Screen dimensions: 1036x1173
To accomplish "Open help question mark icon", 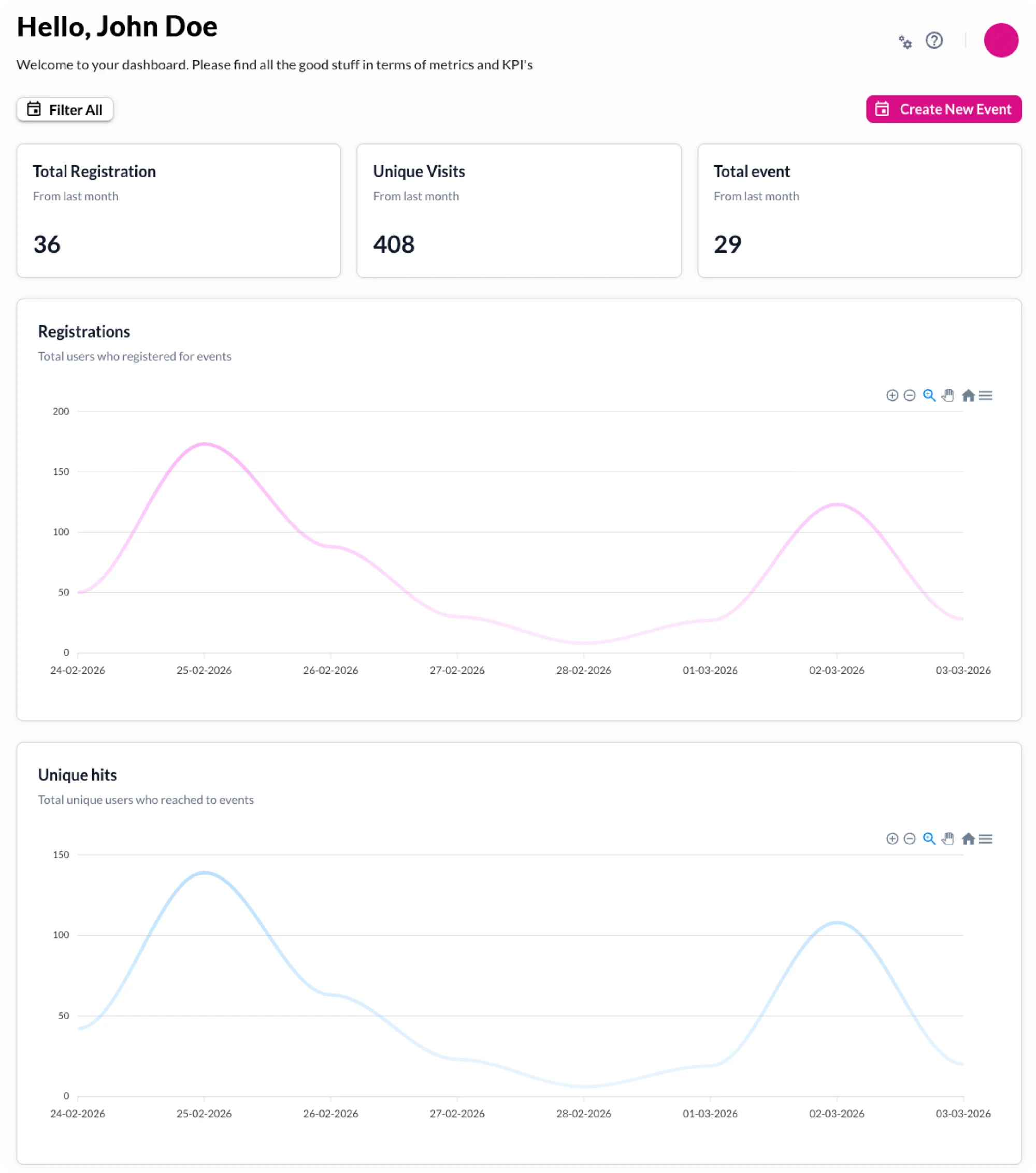I will [x=934, y=40].
